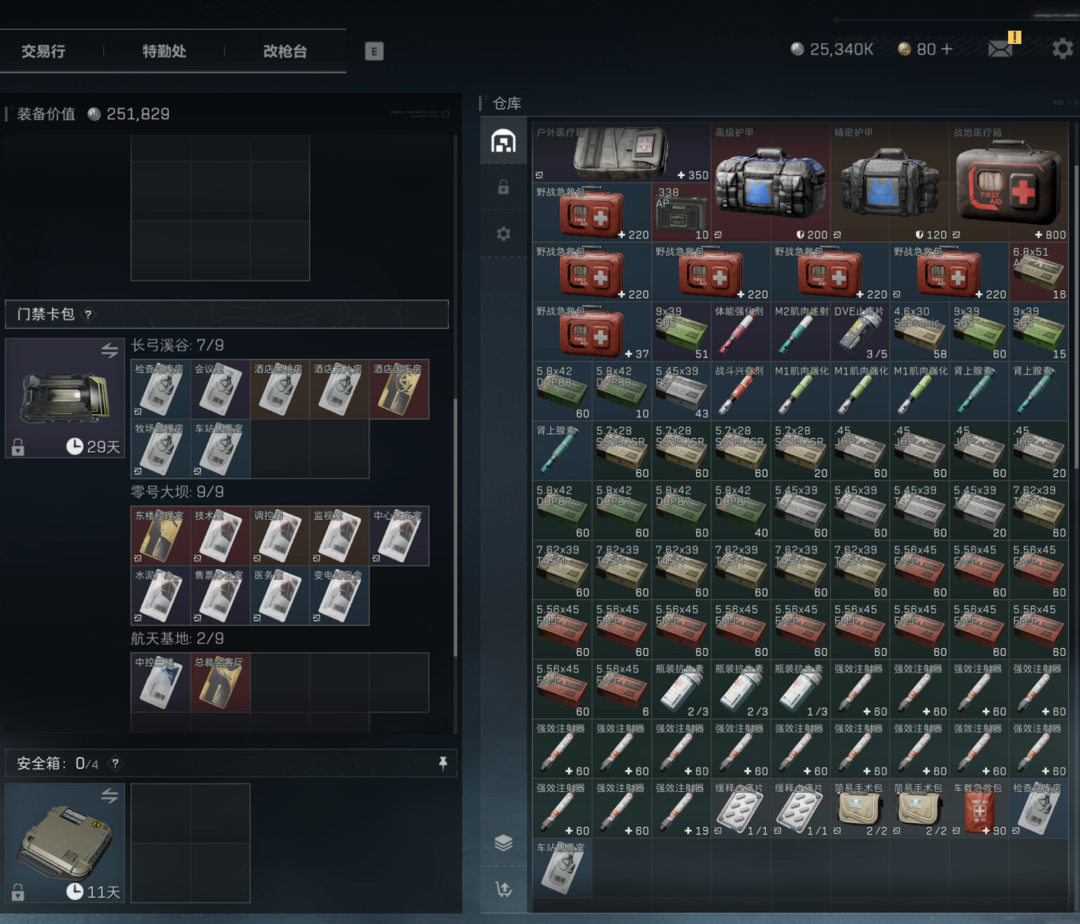
Task: Toggle the pin on the 安全箱 header
Action: pyautogui.click(x=443, y=763)
